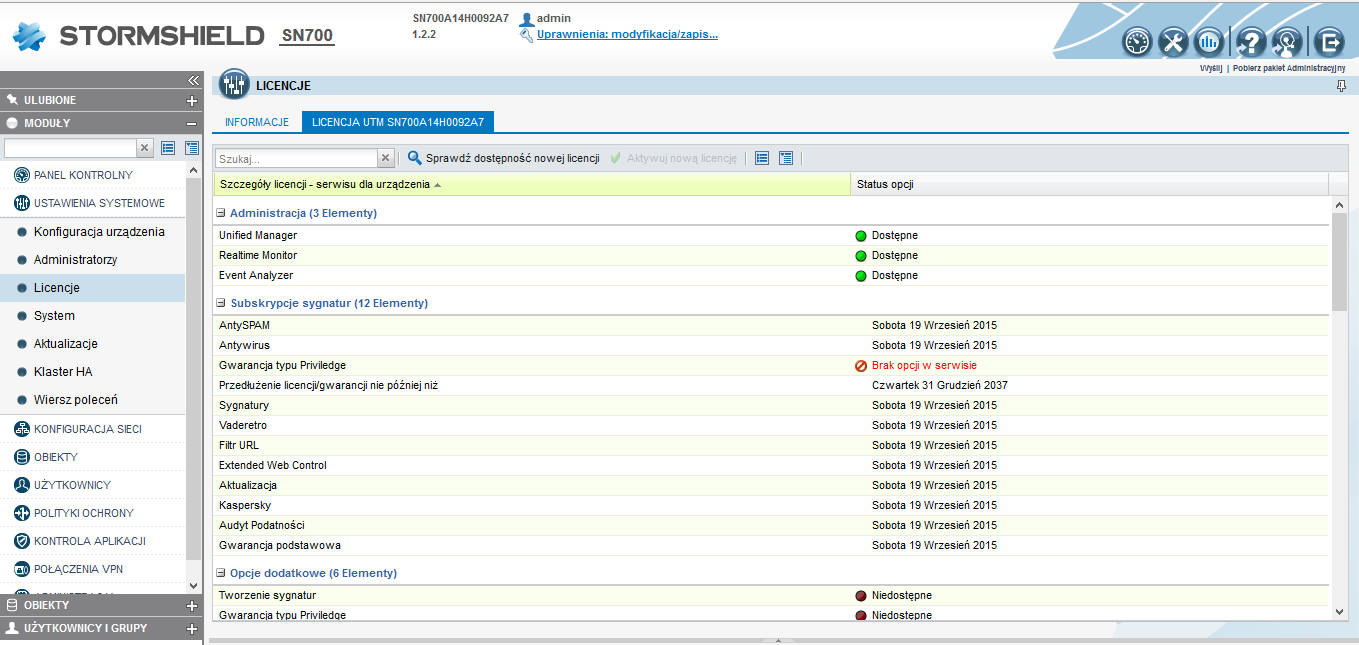Click the license list scroll down arrow
This screenshot has width=1359, height=645.
click(1340, 612)
